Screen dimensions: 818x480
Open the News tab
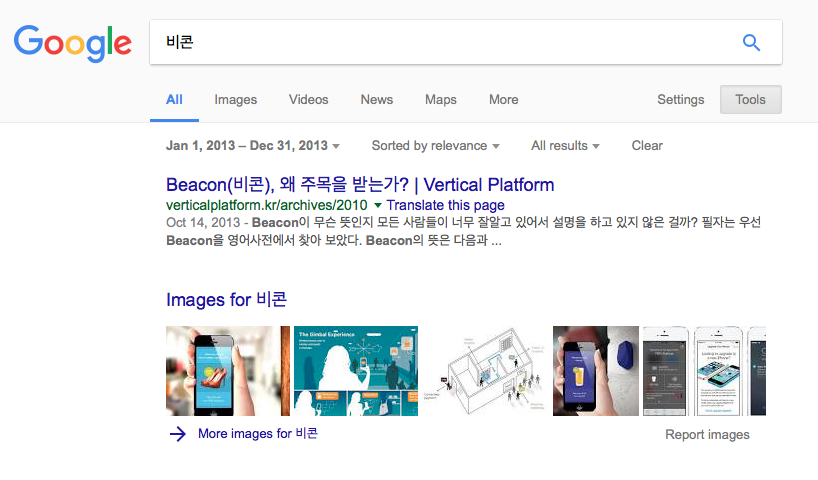pyautogui.click(x=377, y=100)
